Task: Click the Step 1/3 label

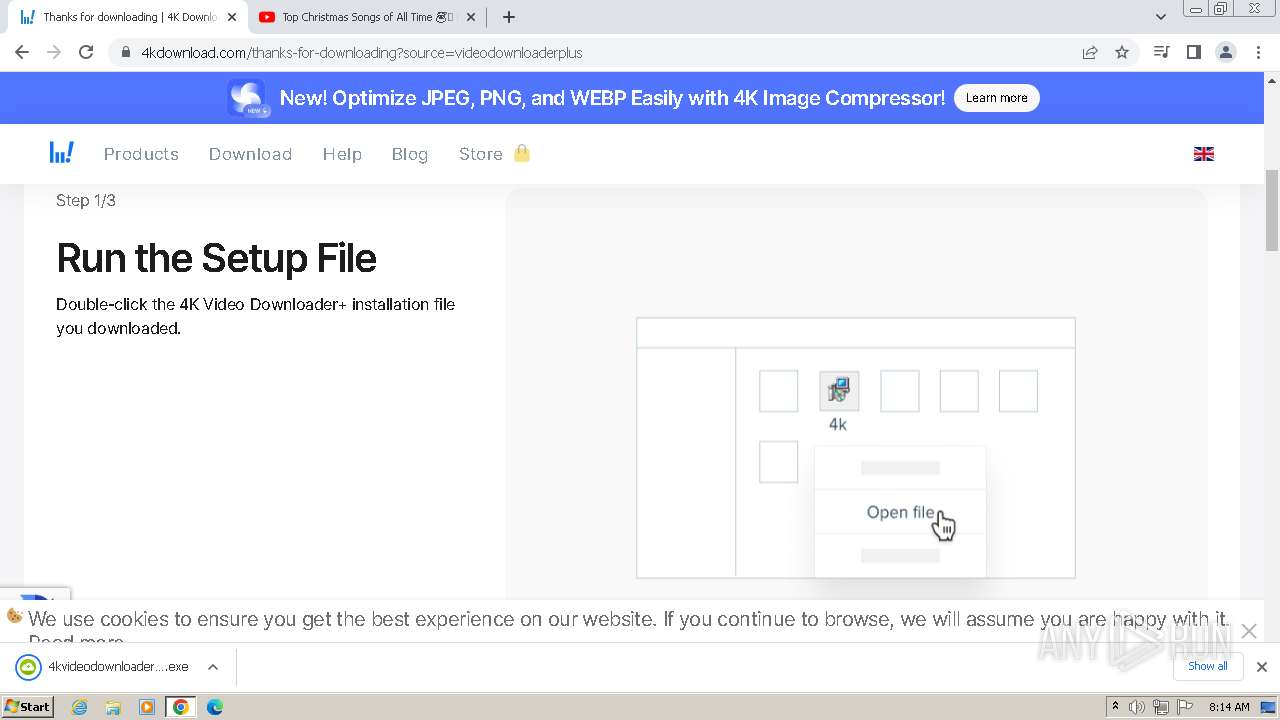Action: [x=86, y=200]
